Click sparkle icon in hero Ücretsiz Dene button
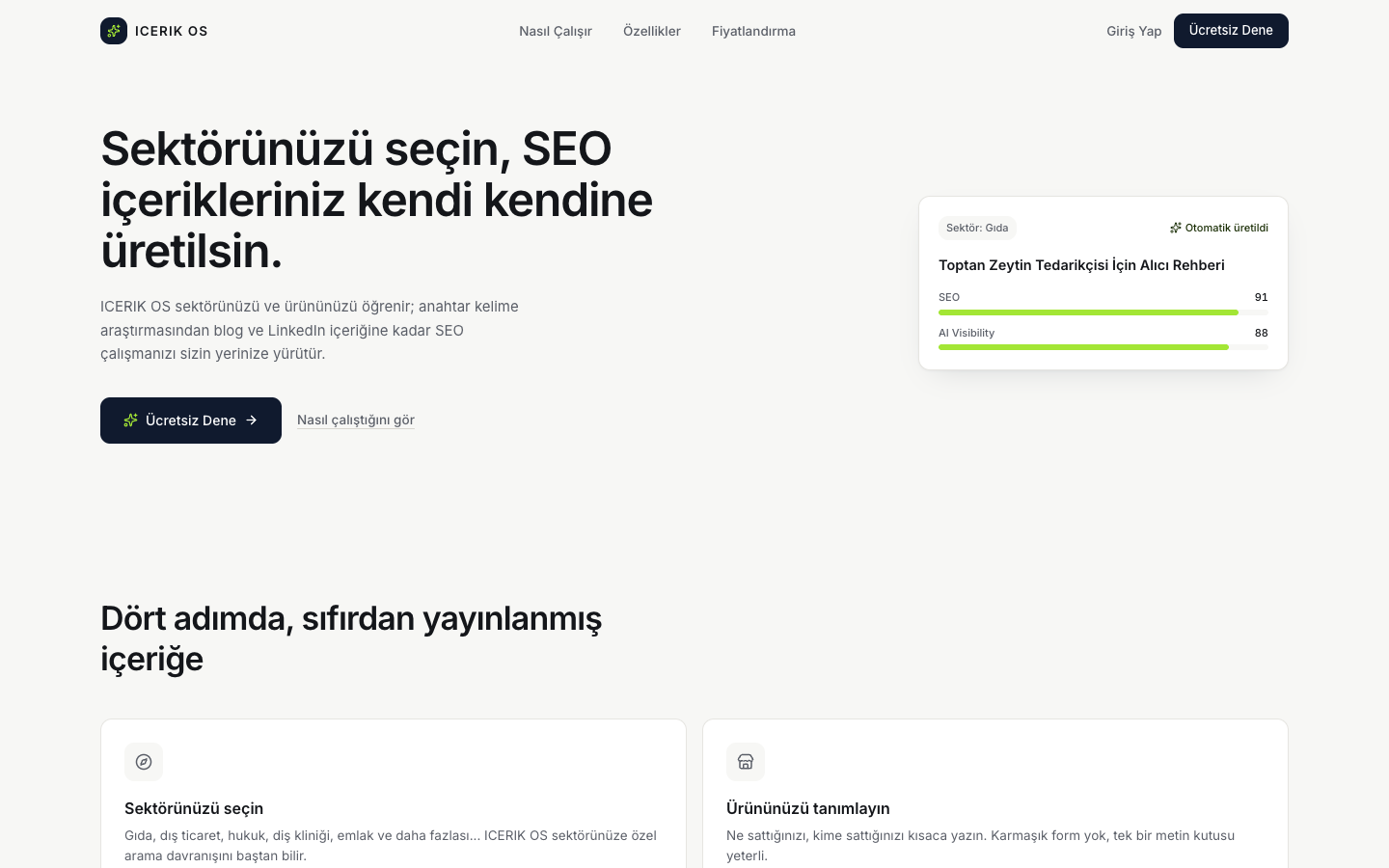This screenshot has width=1389, height=868. pyautogui.click(x=131, y=420)
